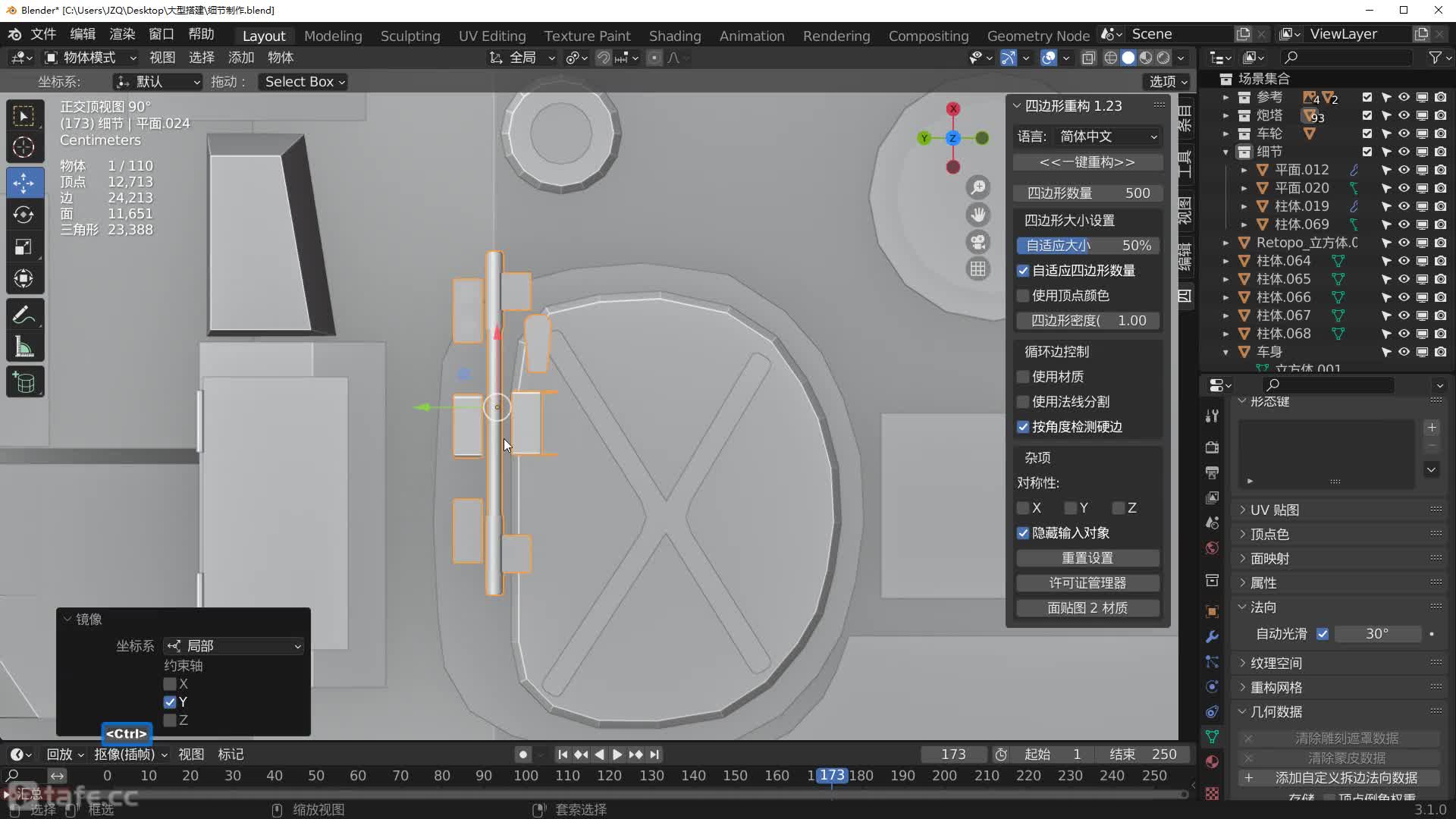
Task: Click the 重置设置 button
Action: tap(1087, 558)
